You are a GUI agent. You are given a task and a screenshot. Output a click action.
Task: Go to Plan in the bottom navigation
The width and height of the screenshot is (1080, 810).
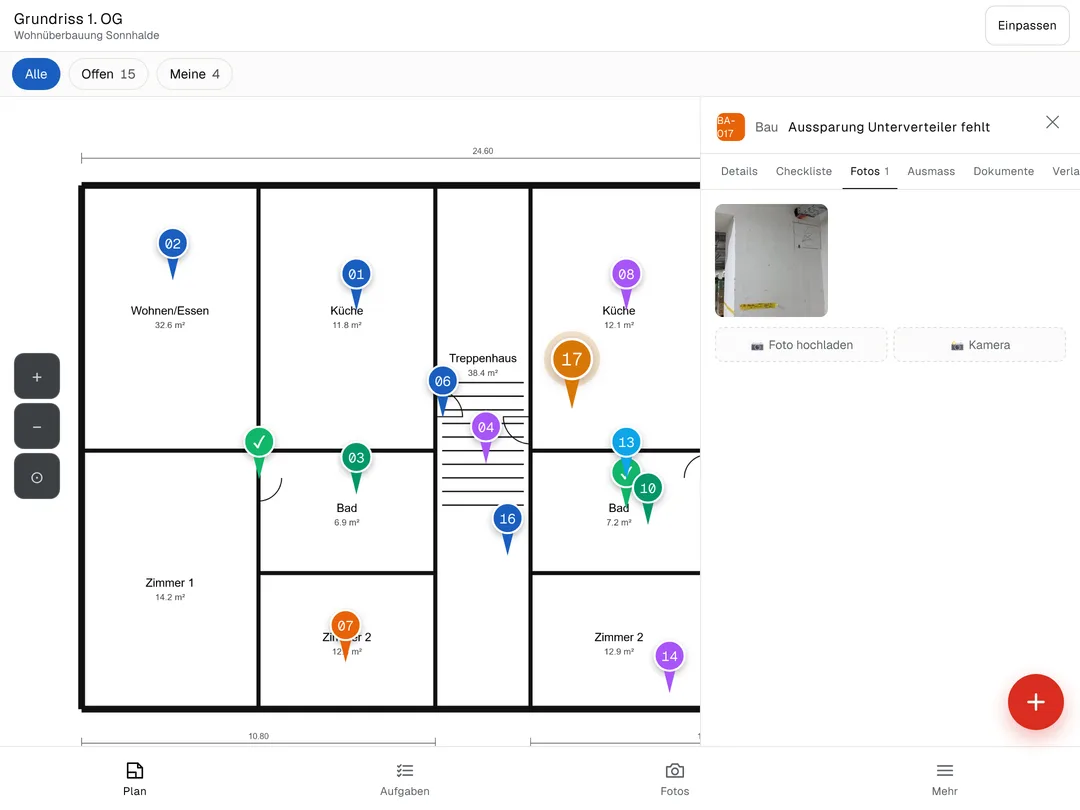tap(135, 779)
